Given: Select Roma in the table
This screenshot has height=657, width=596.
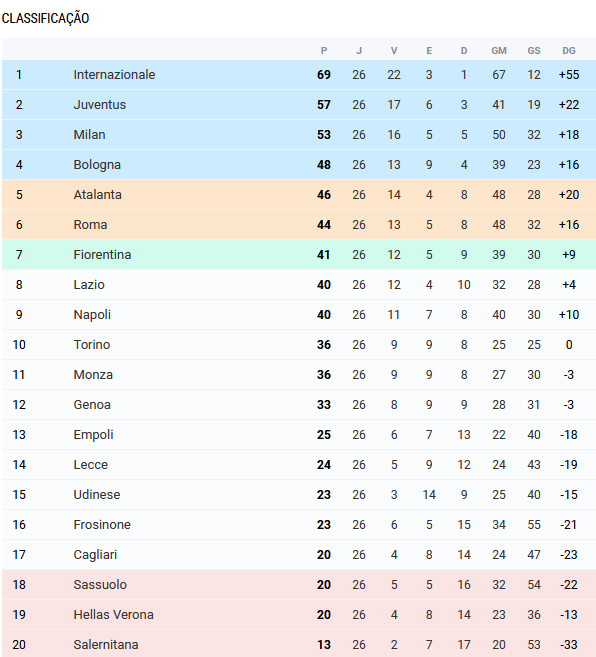Looking at the screenshot, I should (x=91, y=225).
